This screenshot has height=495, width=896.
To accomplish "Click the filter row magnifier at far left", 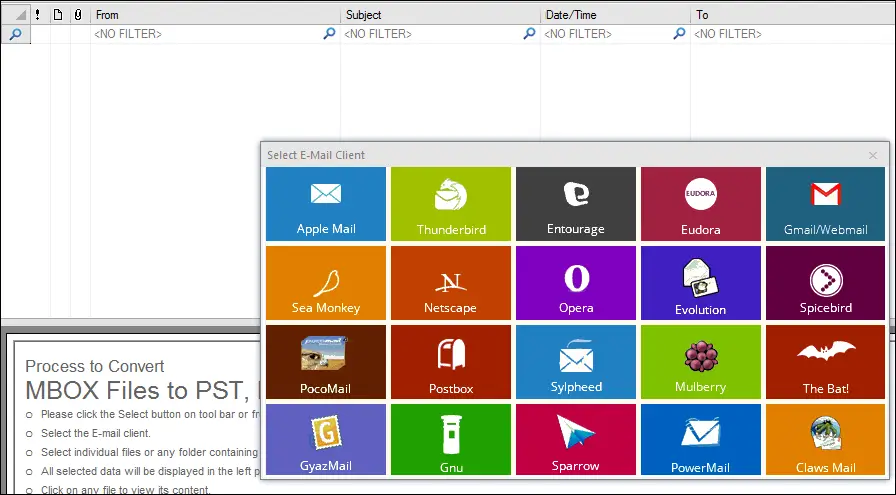I will 15,34.
